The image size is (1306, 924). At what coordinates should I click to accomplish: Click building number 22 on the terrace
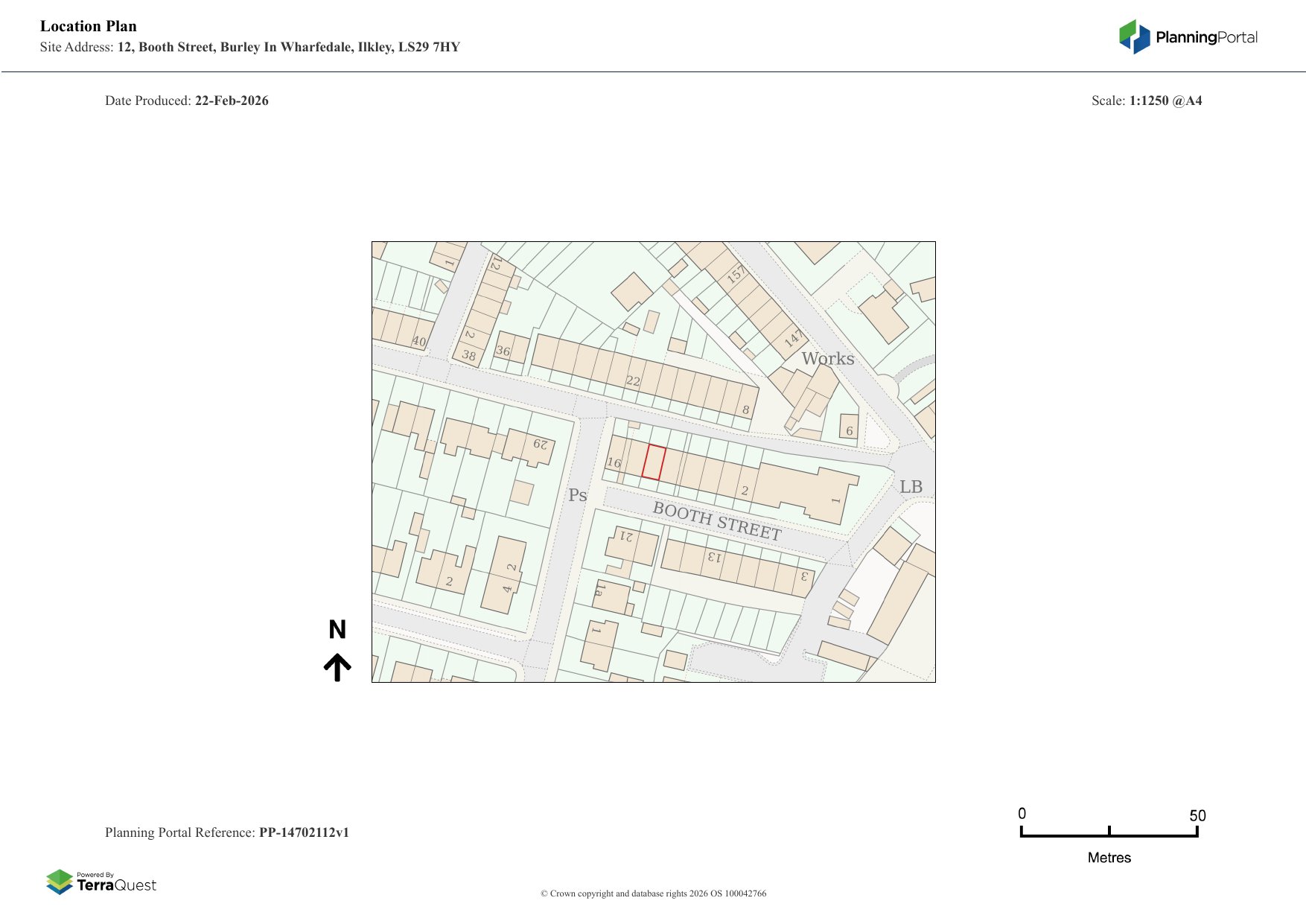633,381
